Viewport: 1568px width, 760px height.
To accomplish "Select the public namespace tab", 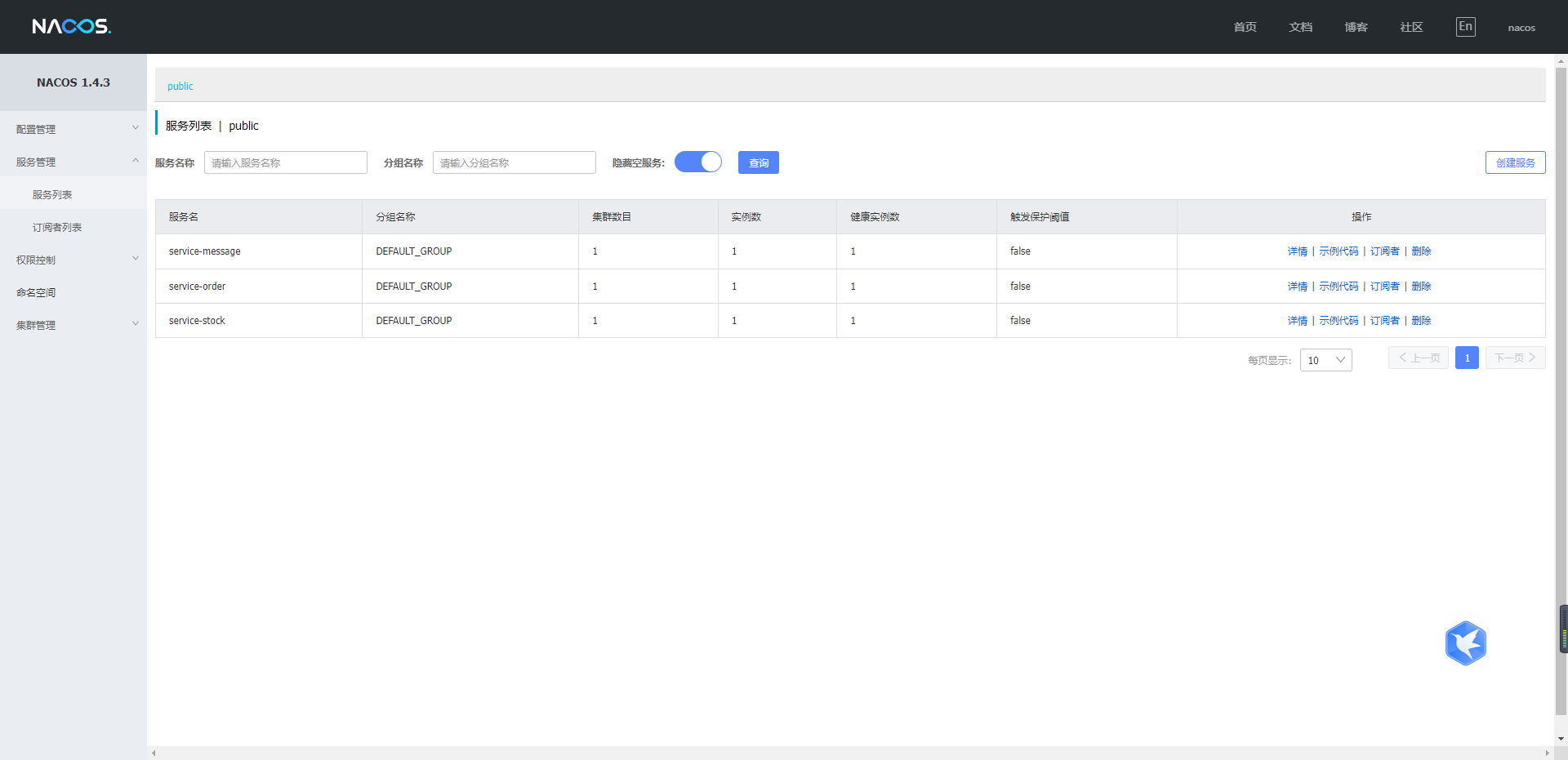I will (x=180, y=86).
